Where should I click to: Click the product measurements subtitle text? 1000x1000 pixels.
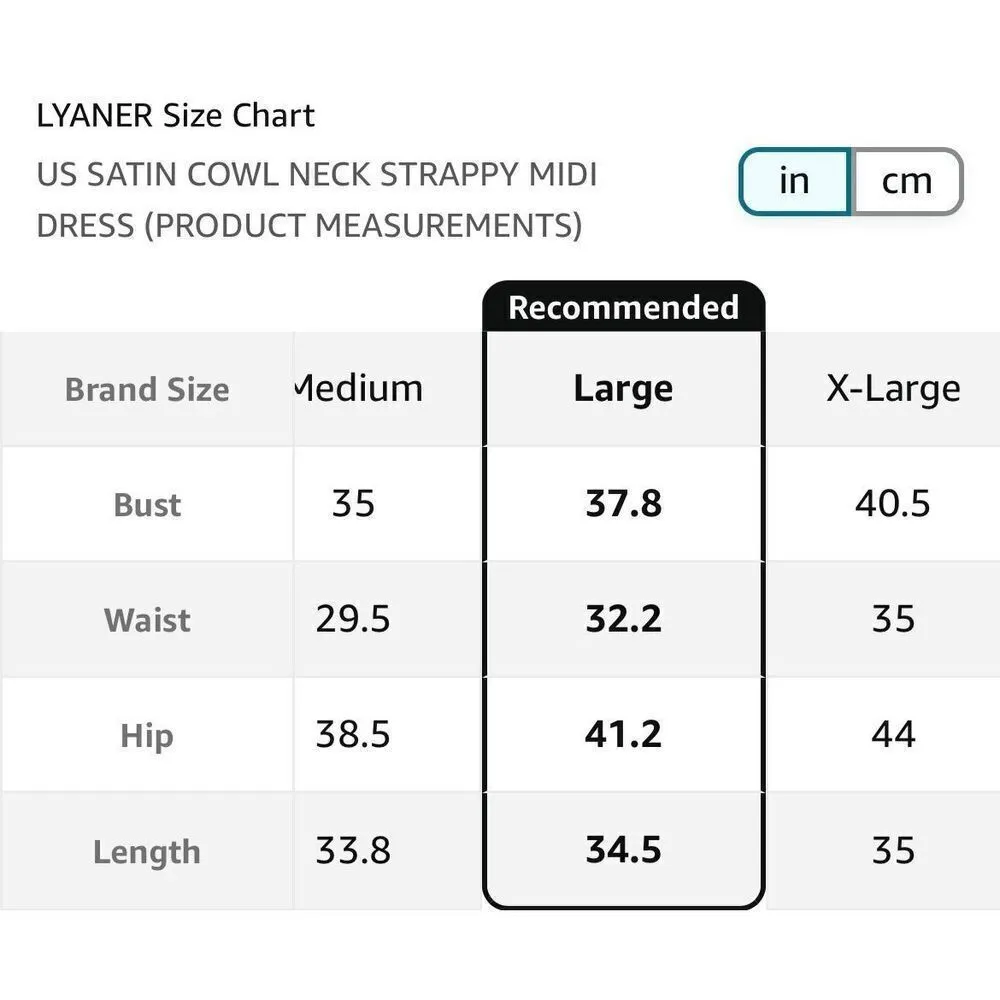coord(318,199)
